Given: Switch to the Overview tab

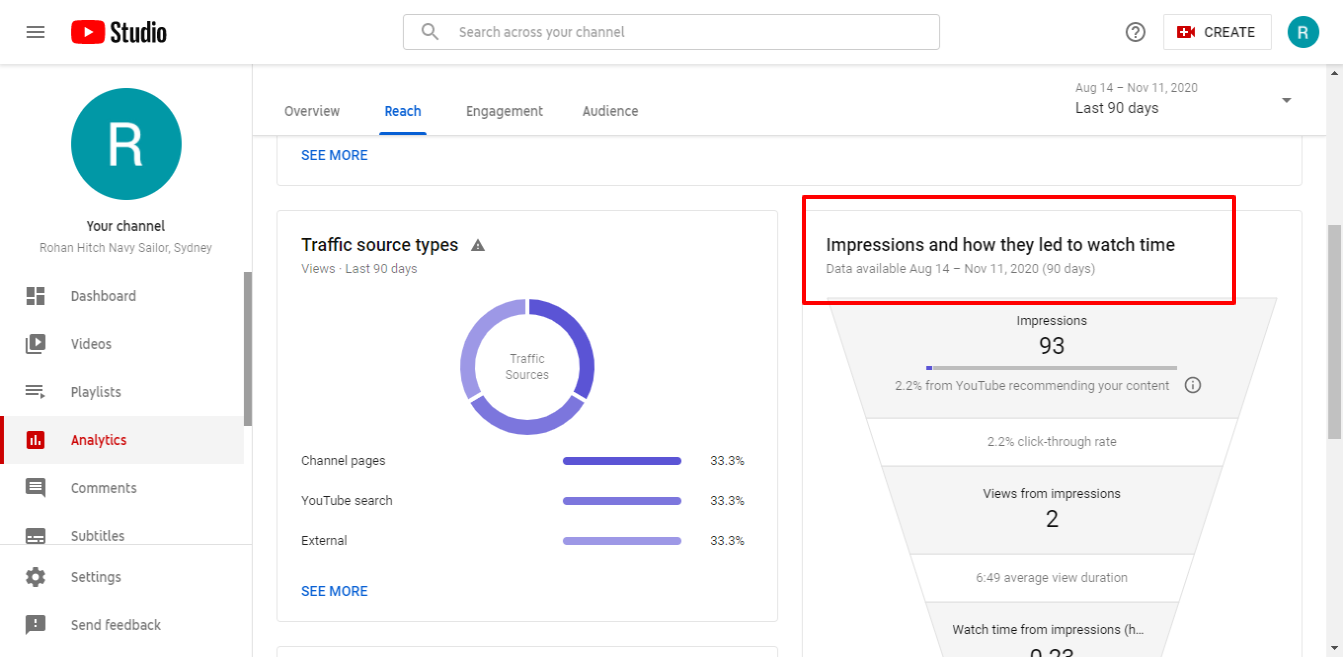Looking at the screenshot, I should pyautogui.click(x=312, y=111).
